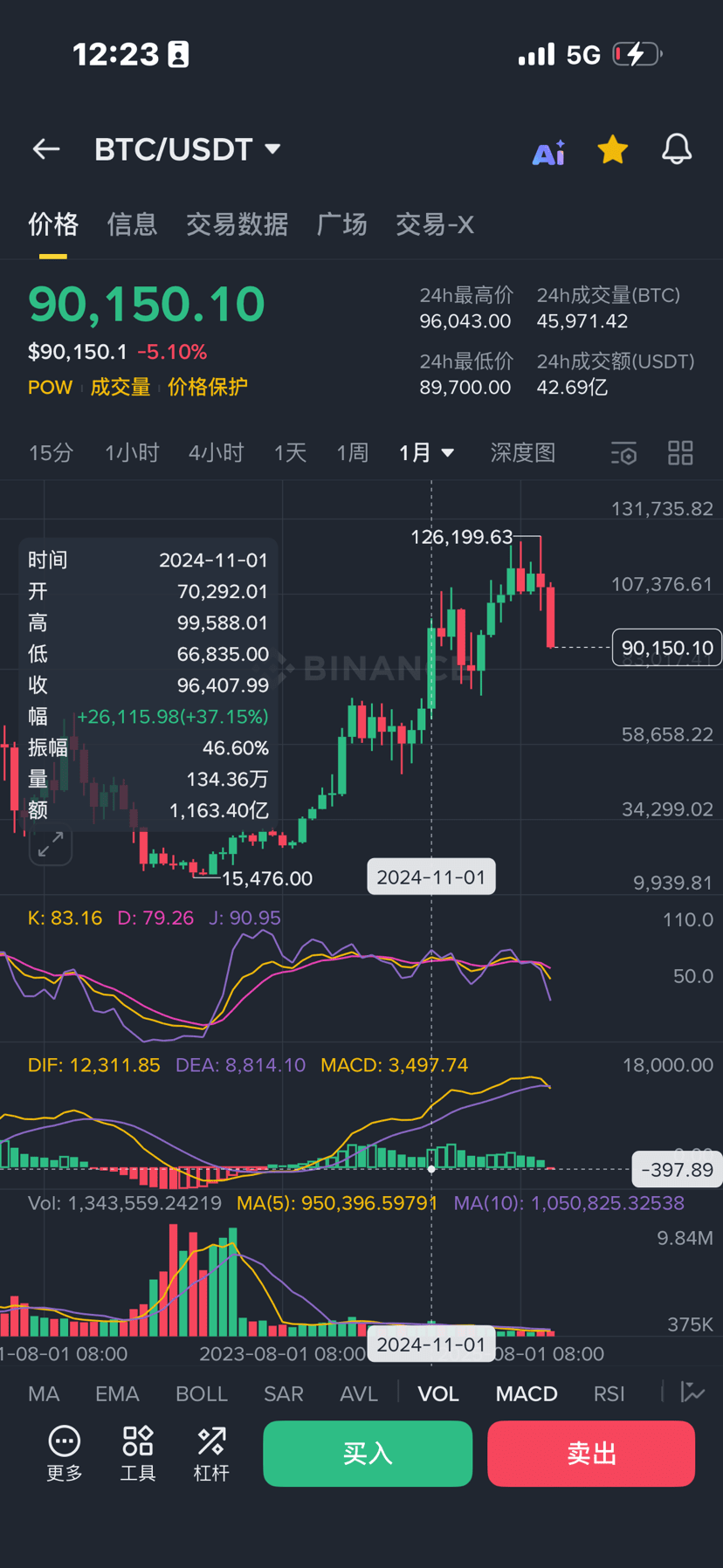Tap the 126,199.63 high price marker
This screenshot has width=723, height=1568.
click(462, 537)
